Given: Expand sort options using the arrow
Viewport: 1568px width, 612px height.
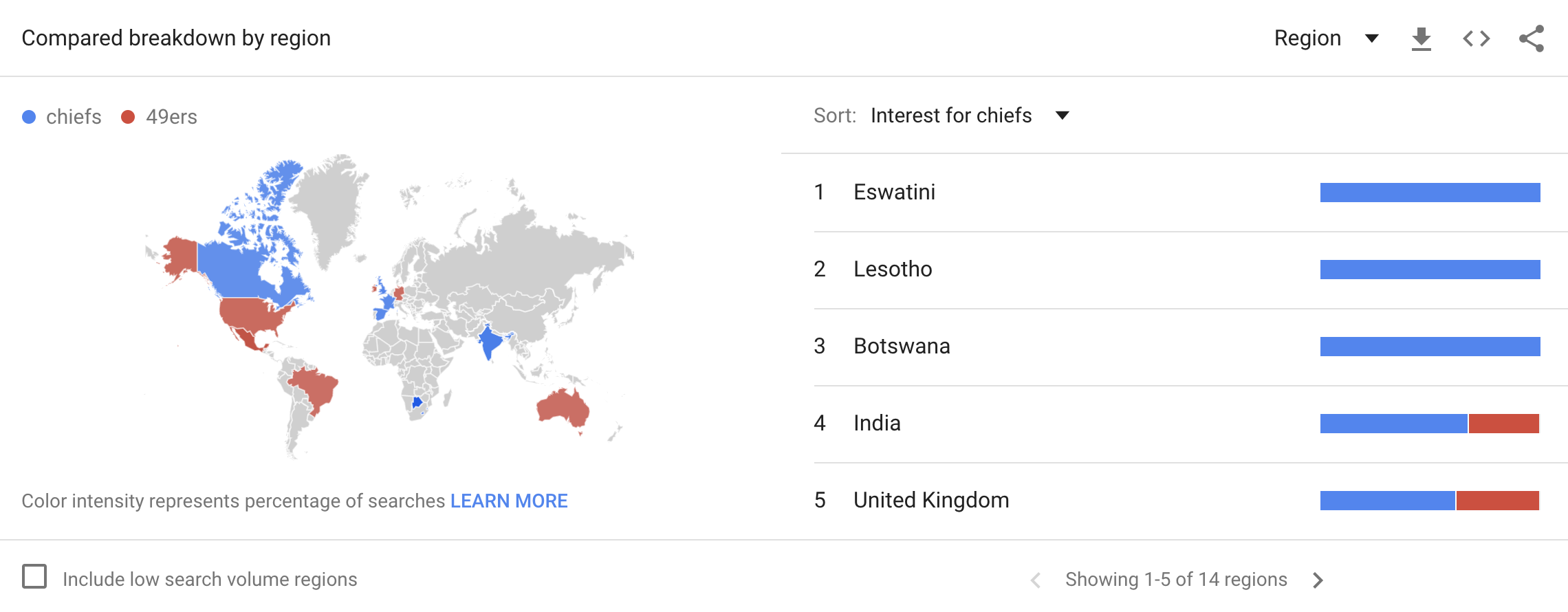Looking at the screenshot, I should point(1063,116).
